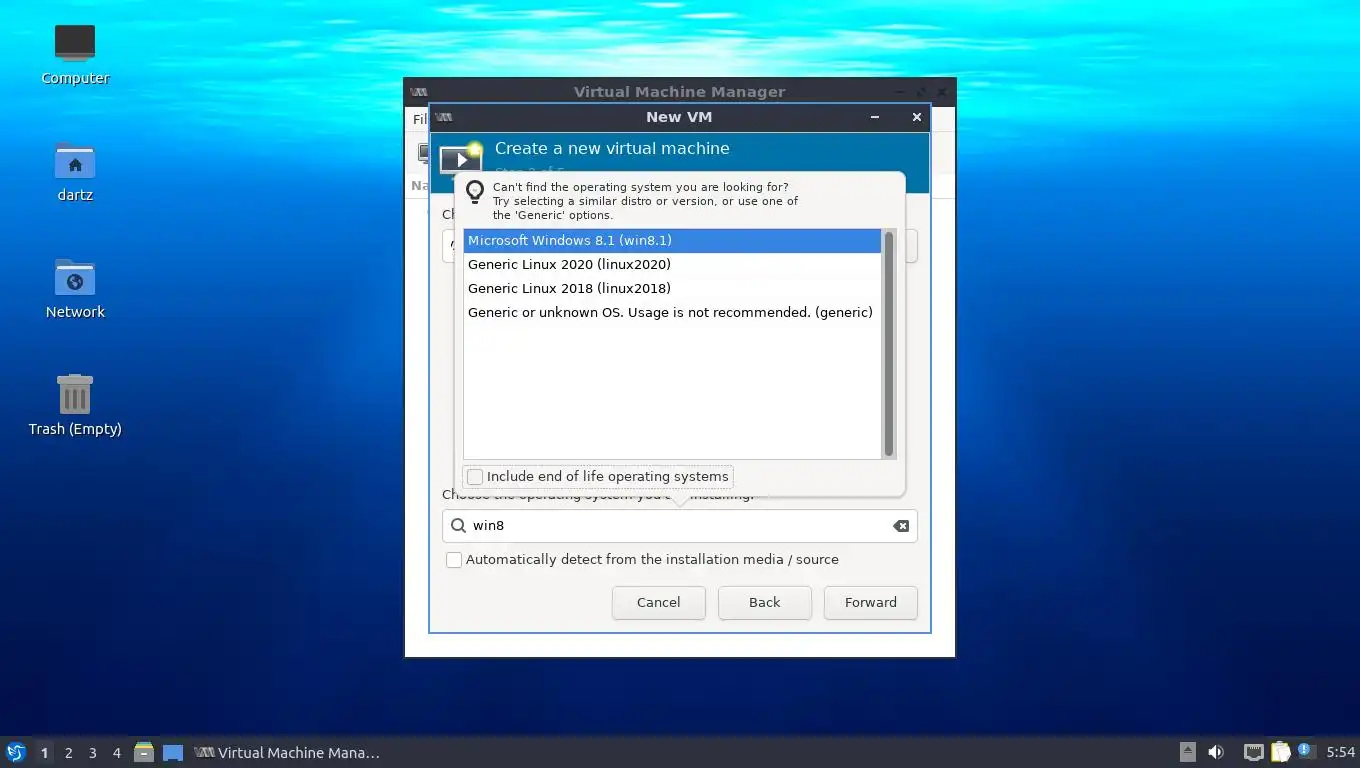This screenshot has height=768, width=1360.
Task: Click the removable media eject tray icon
Action: point(1187,752)
